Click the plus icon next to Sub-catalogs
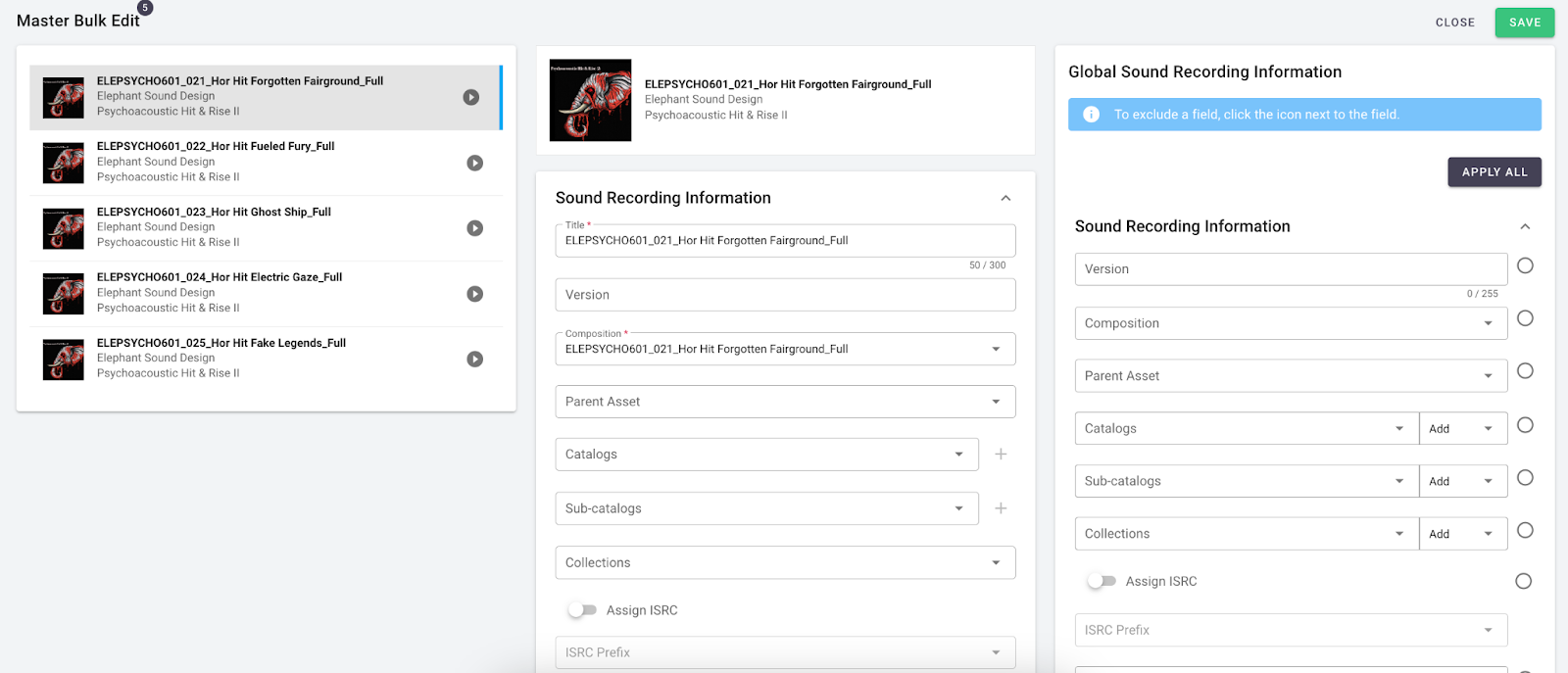Viewport: 1568px width, 673px height. point(1001,508)
